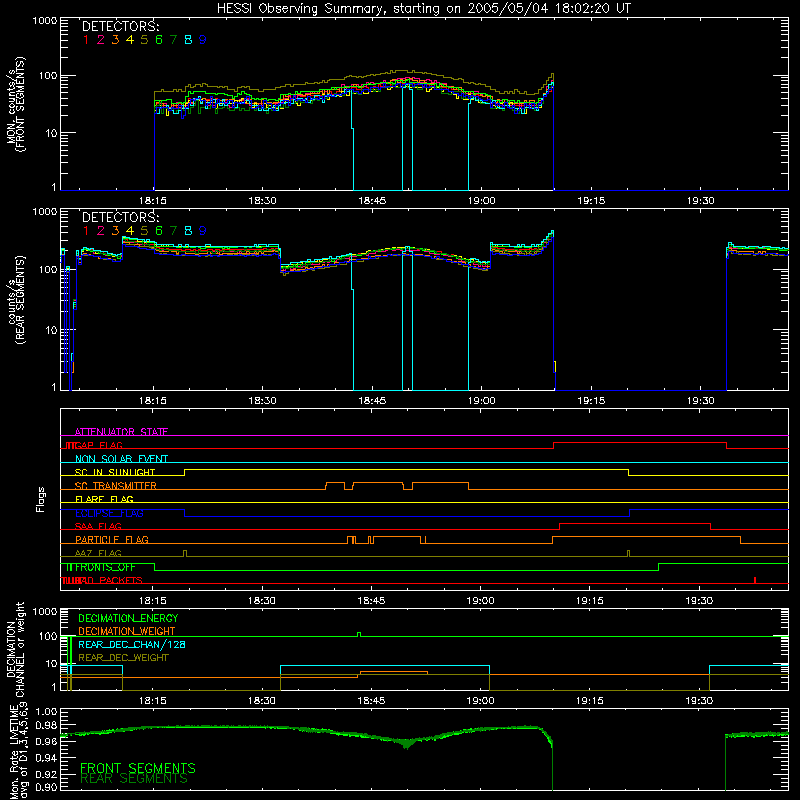Screen dimensions: 800x800
Task: Click the vertical Flags axis label
Action: 41,499
